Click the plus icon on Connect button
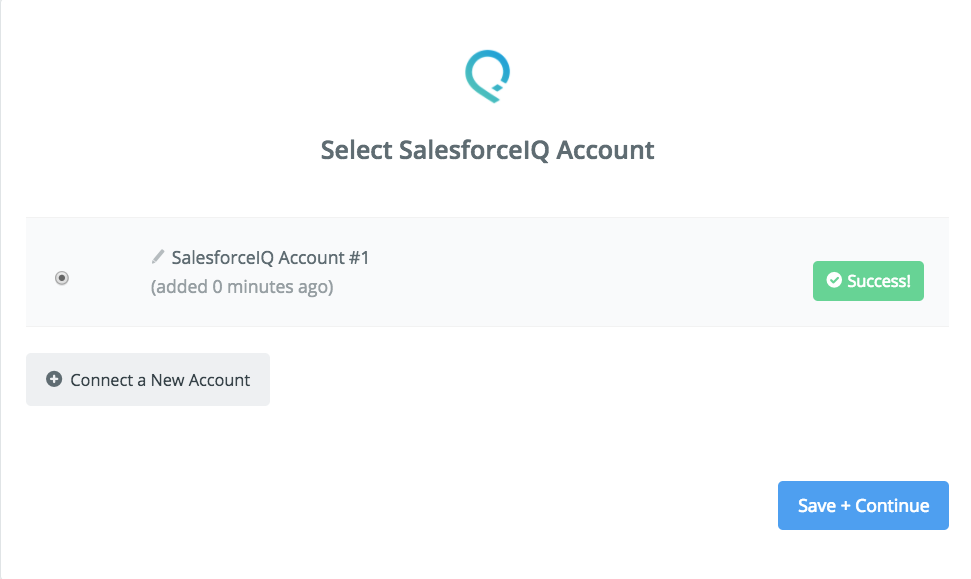 click(54, 379)
